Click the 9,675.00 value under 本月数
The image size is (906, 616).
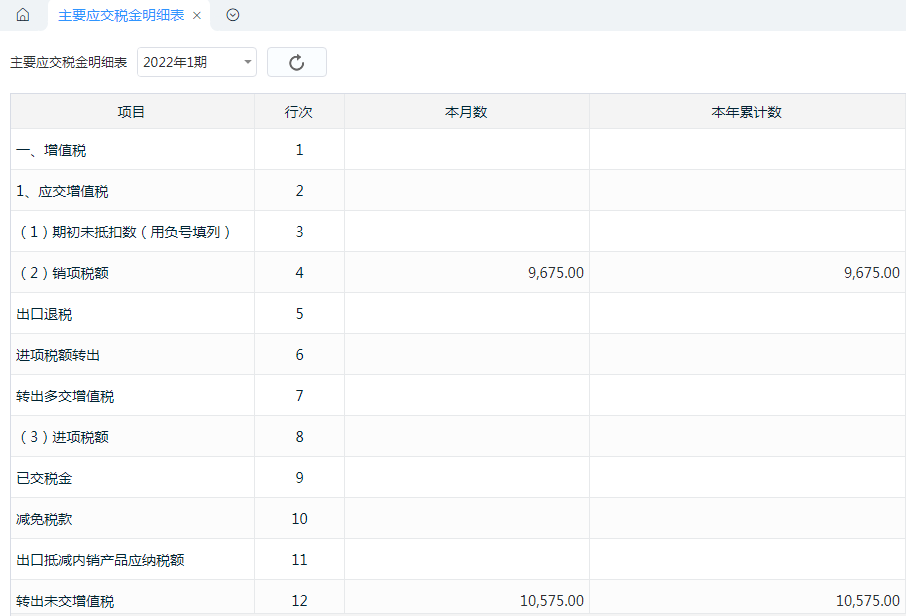coord(556,273)
